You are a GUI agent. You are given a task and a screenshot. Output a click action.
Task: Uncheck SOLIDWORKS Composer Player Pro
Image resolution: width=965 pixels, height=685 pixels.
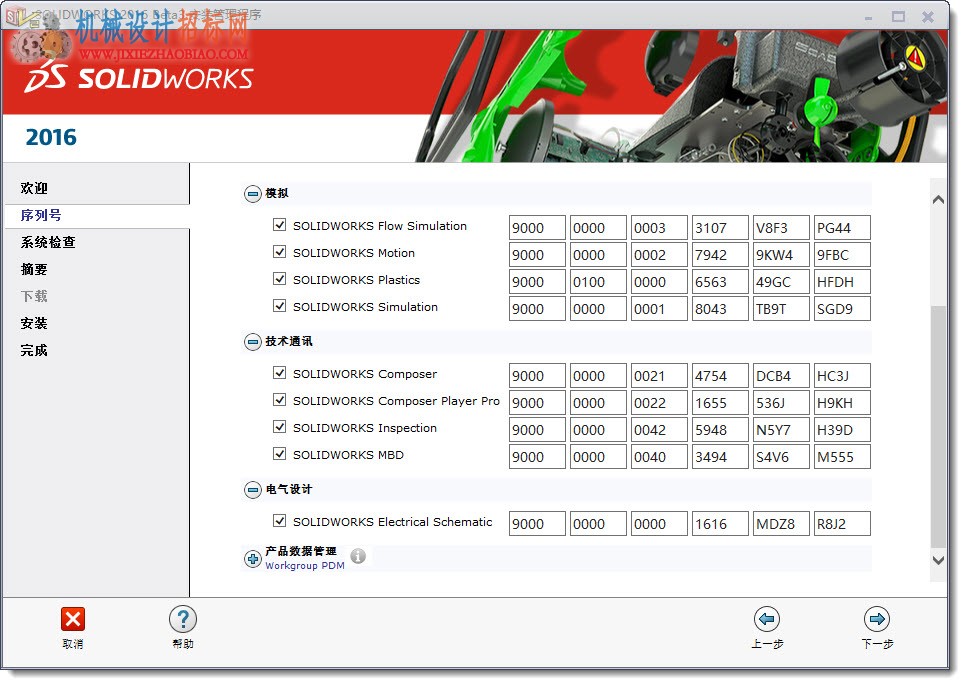[x=279, y=400]
